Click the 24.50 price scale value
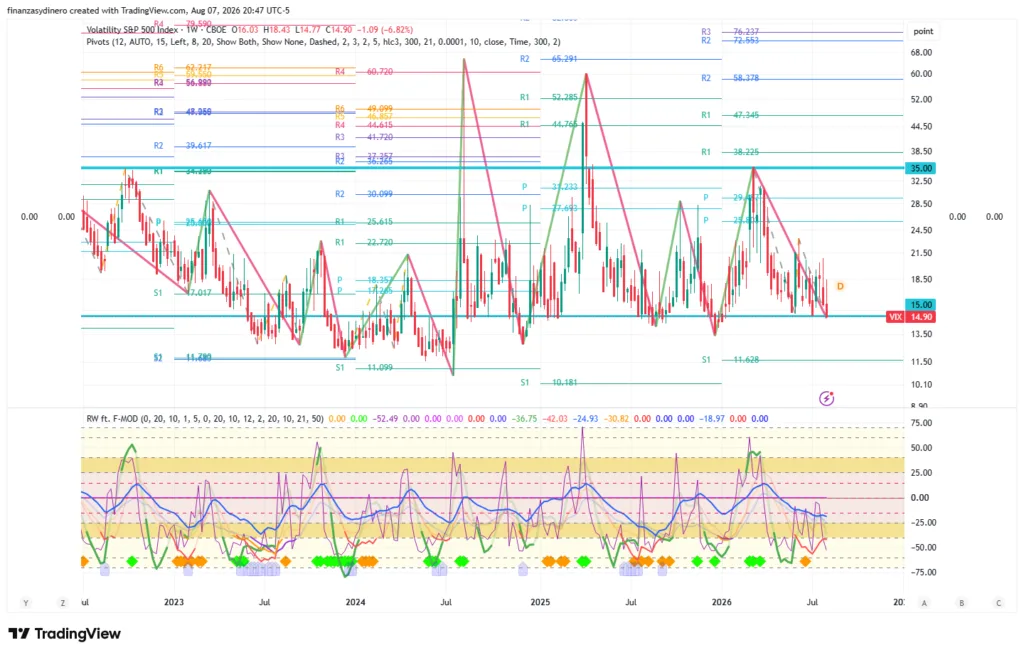Screen dimensions: 1024x655 pyautogui.click(x=921, y=230)
